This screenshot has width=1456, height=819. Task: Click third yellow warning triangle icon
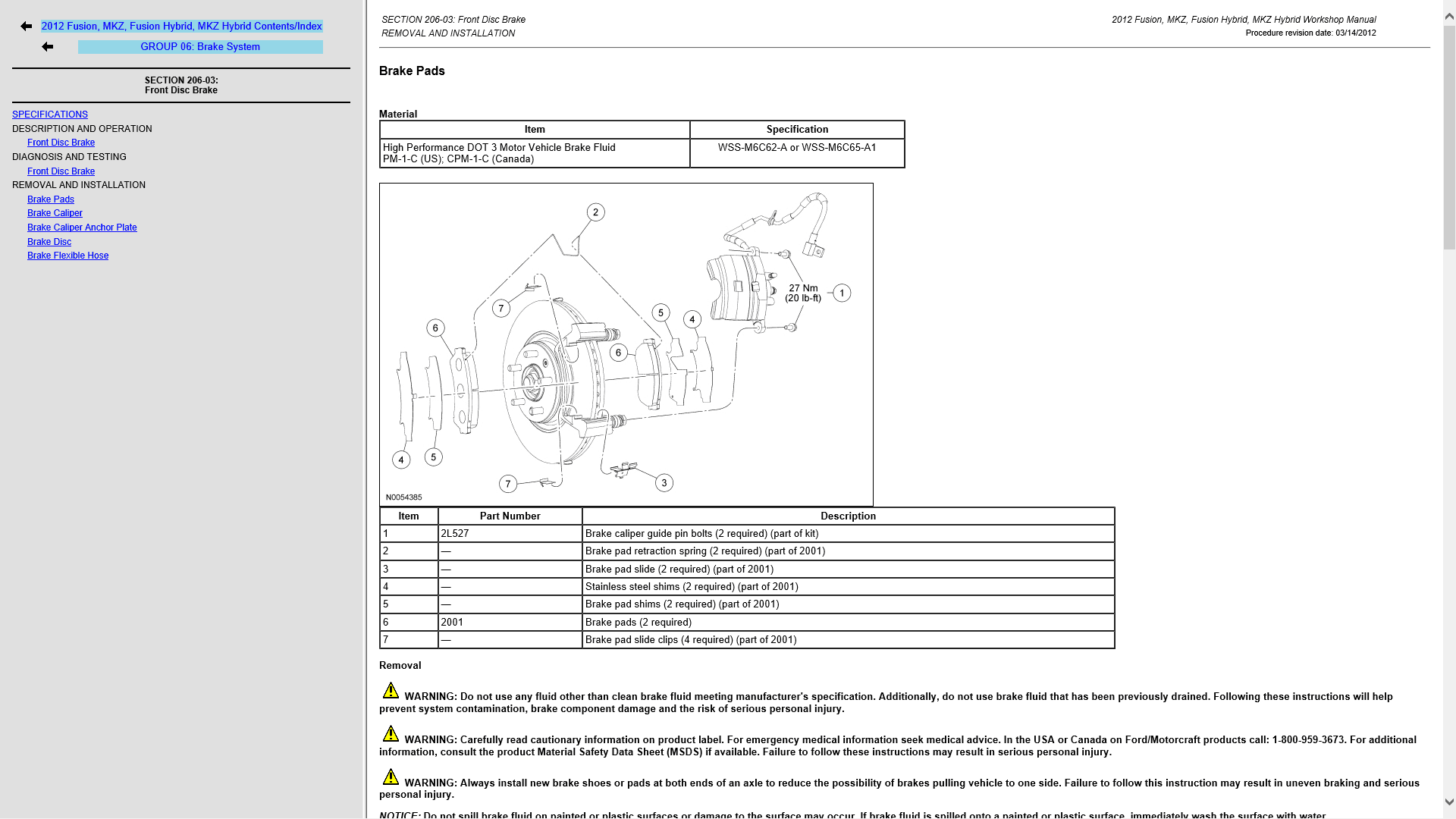(391, 777)
